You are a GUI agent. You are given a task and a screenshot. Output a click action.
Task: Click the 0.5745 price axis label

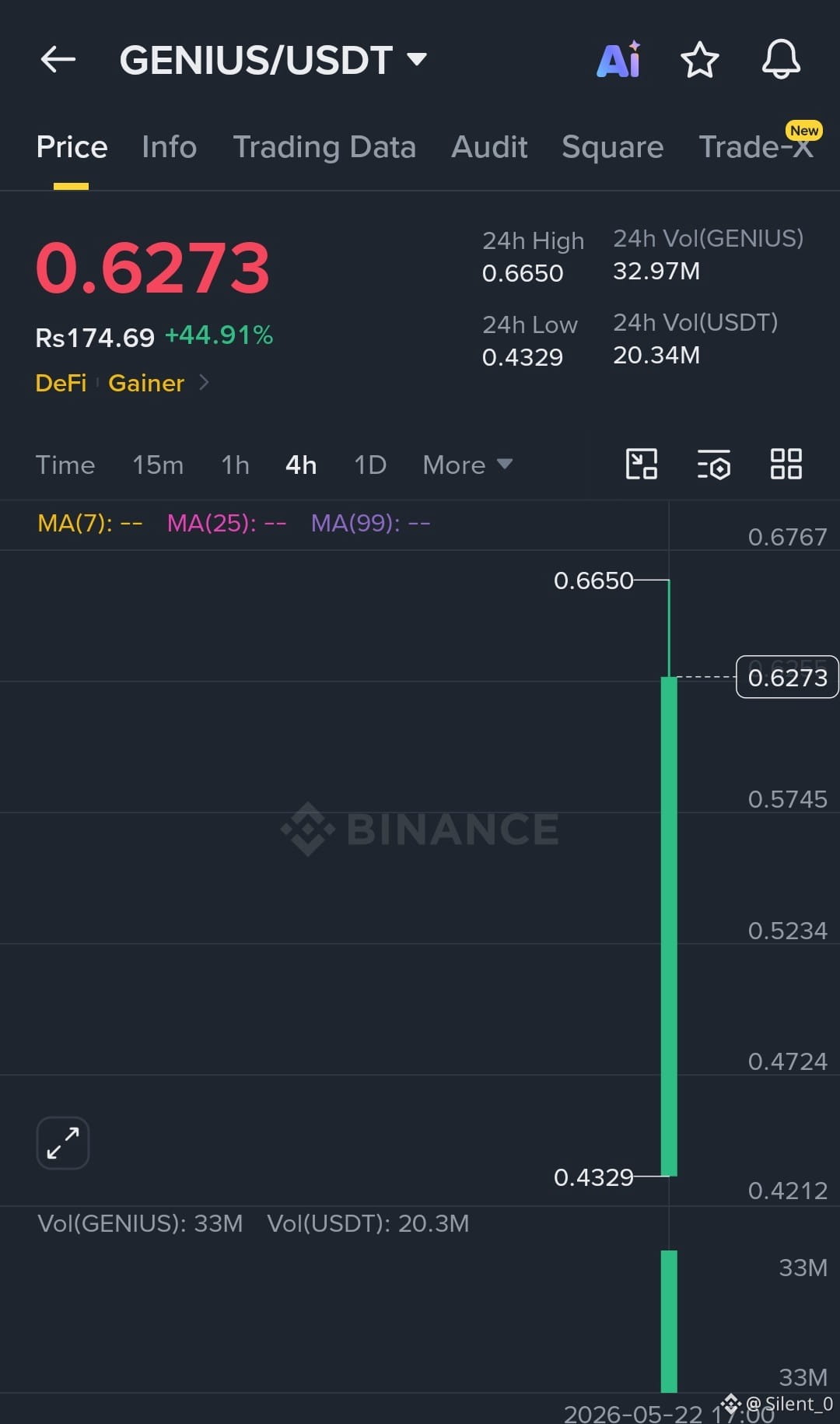[x=787, y=799]
